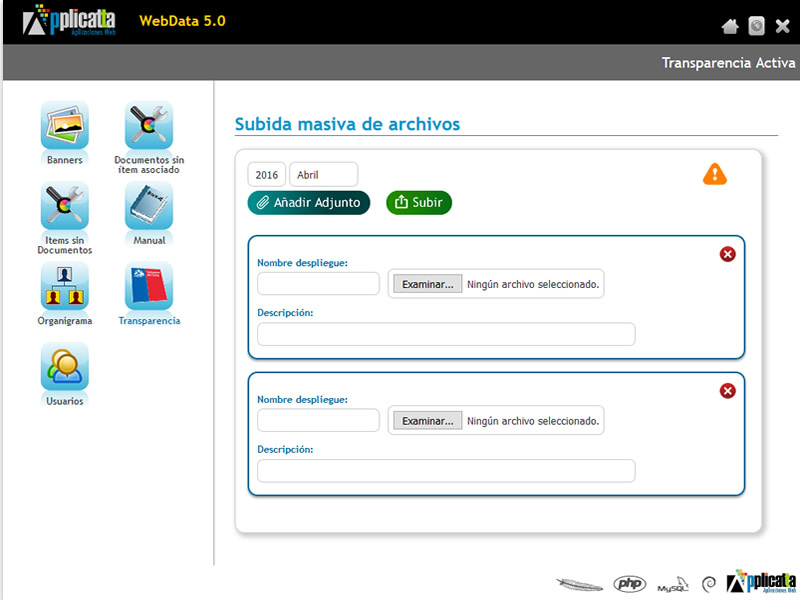Click the Añadir Adjunto button

click(309, 203)
